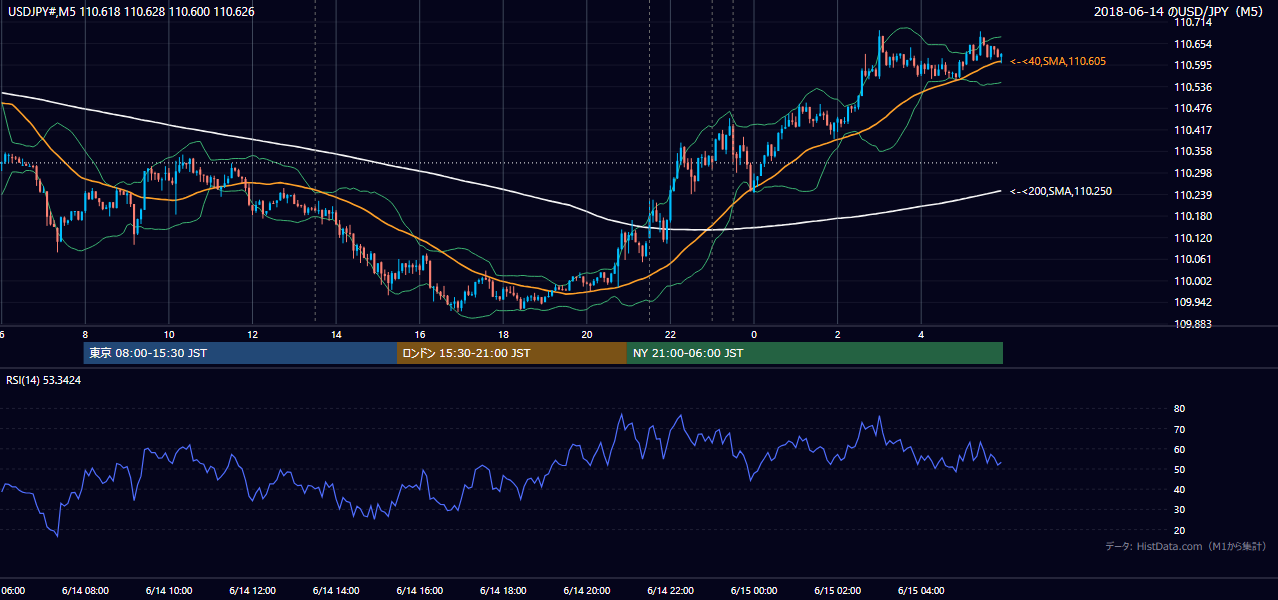1278x600 pixels.
Task: Click the 2018-06-14 のUSD/JPY (M5) heading
Action: [x=1179, y=12]
